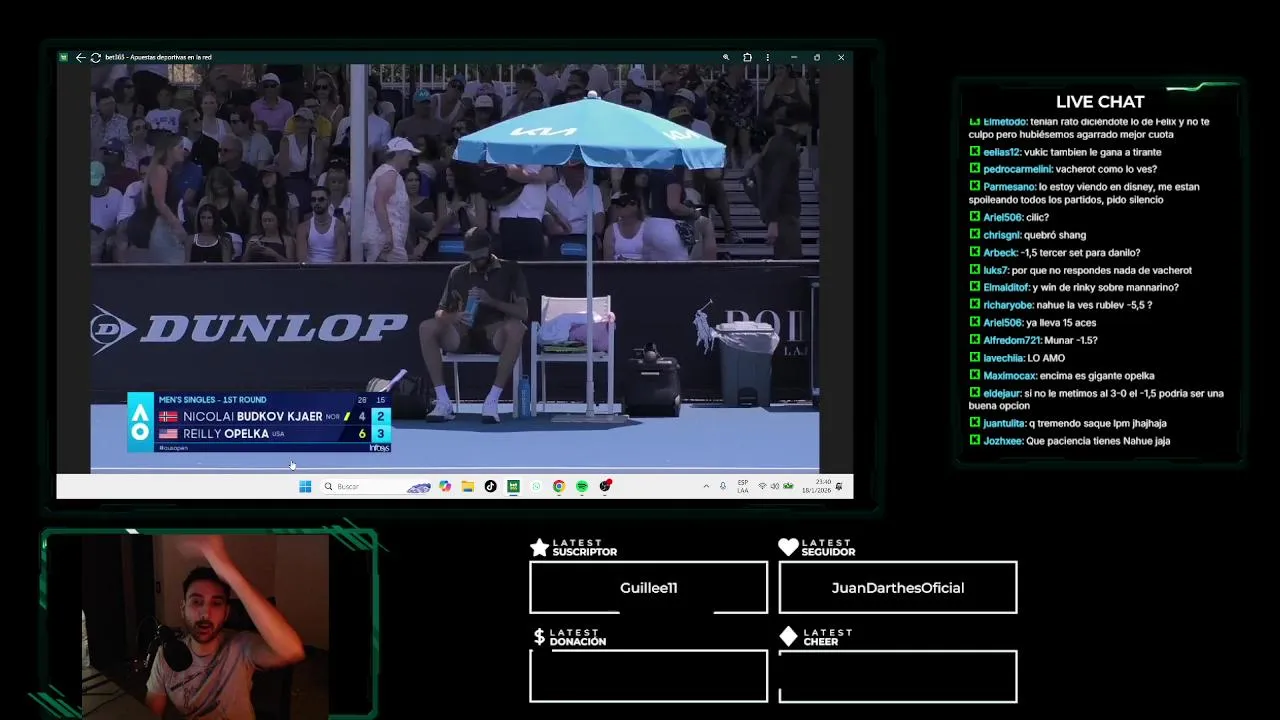Click the LIVE CHAT header
This screenshot has width=1280, height=720.
(1100, 102)
